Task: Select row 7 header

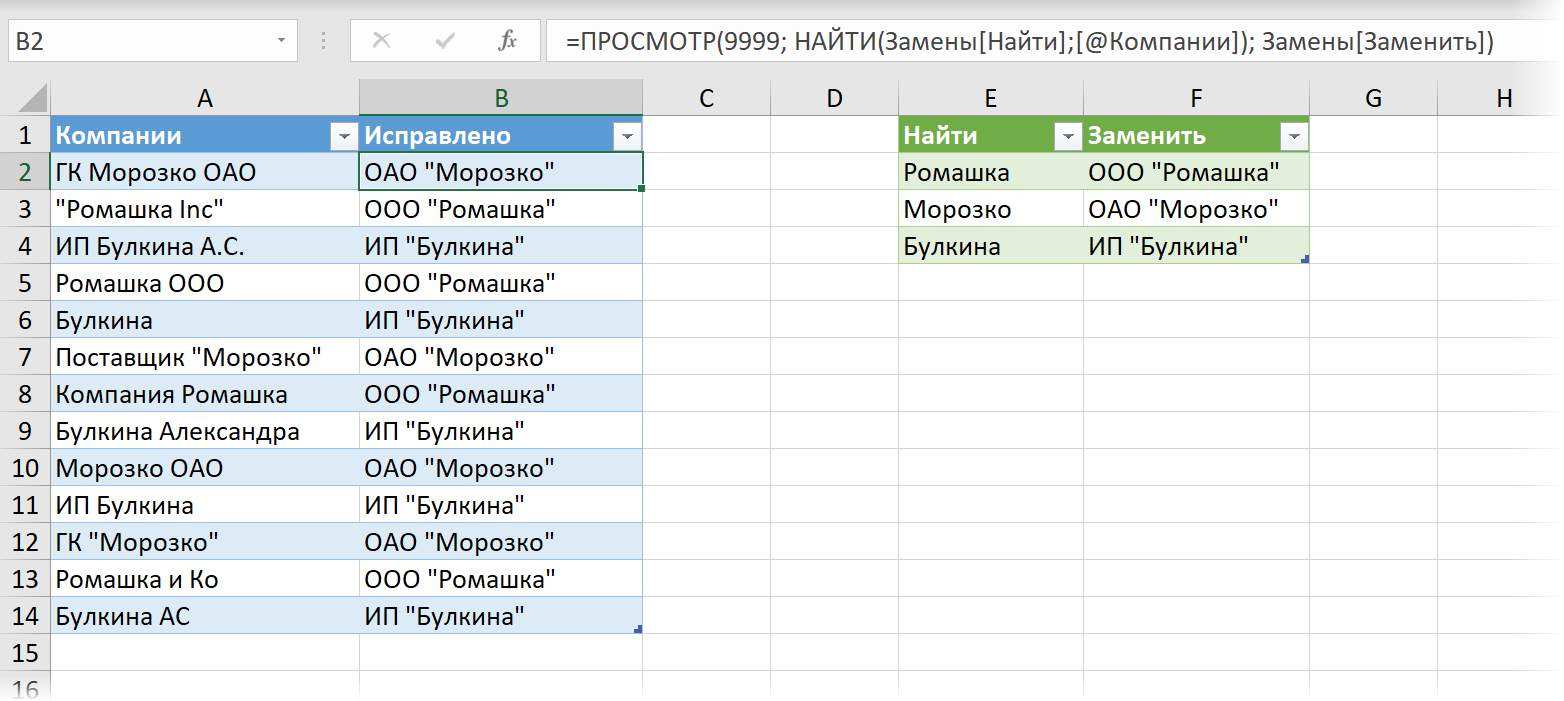Action: [25, 357]
